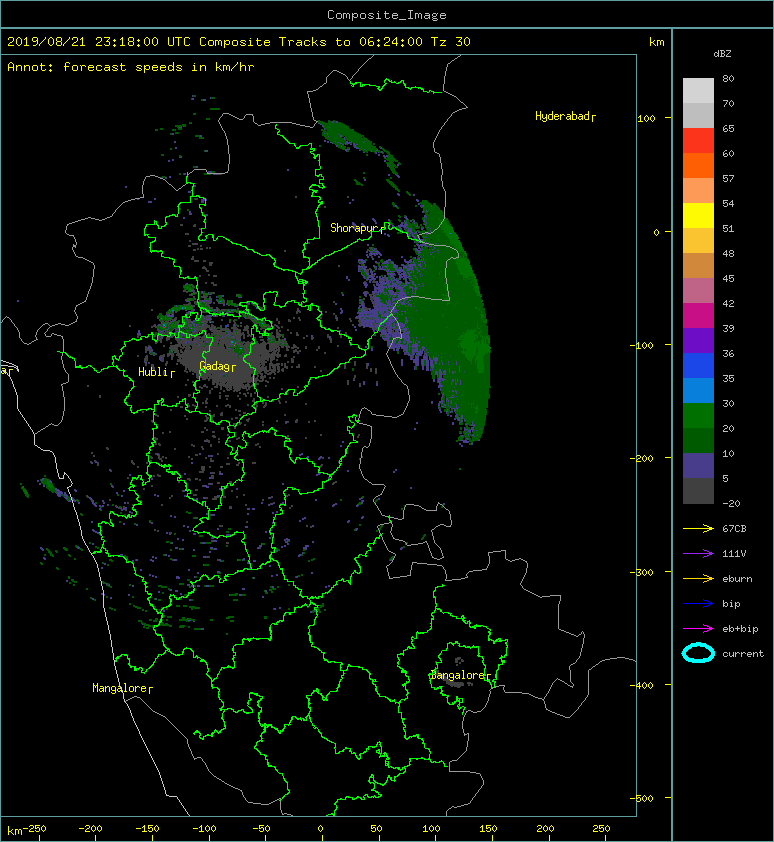Click the magenta eb+bip arrow icon
Viewport: 774px width, 842px height.
698,628
